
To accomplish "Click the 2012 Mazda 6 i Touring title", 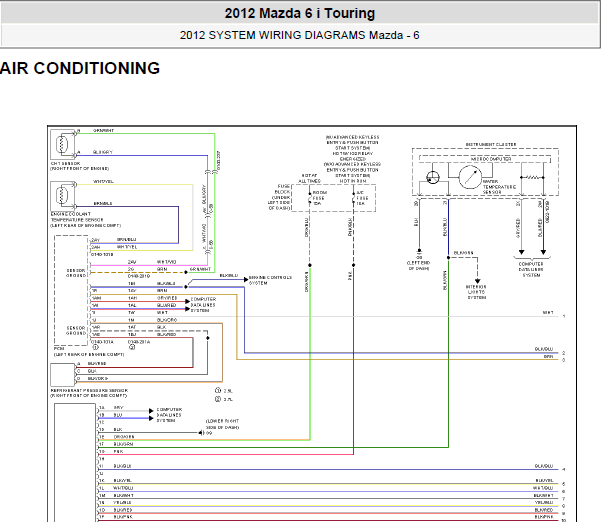I will [300, 13].
